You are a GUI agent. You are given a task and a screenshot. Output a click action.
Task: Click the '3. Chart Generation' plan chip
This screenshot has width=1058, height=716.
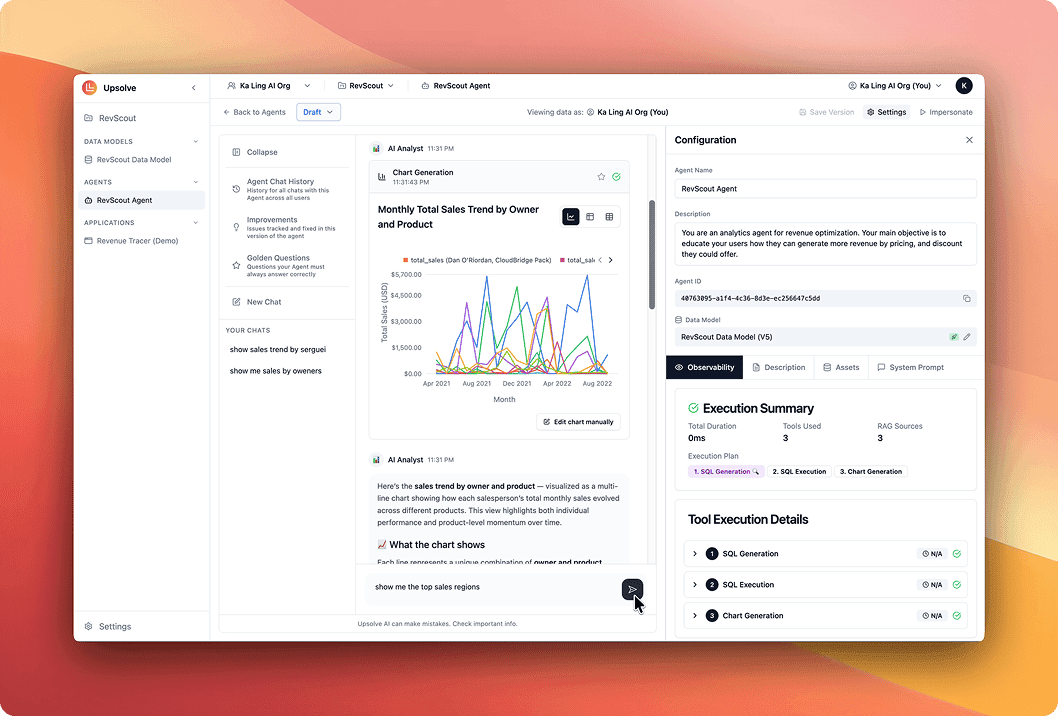coord(870,472)
